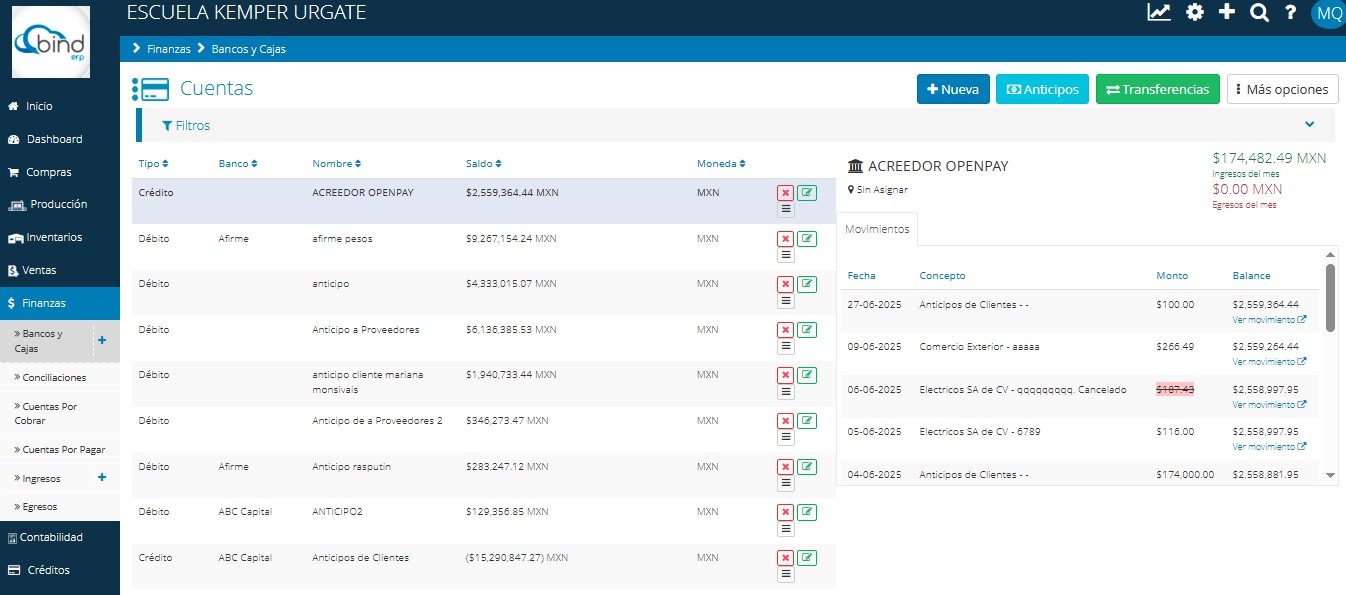Open settings gear icon in top bar

pos(1194,13)
